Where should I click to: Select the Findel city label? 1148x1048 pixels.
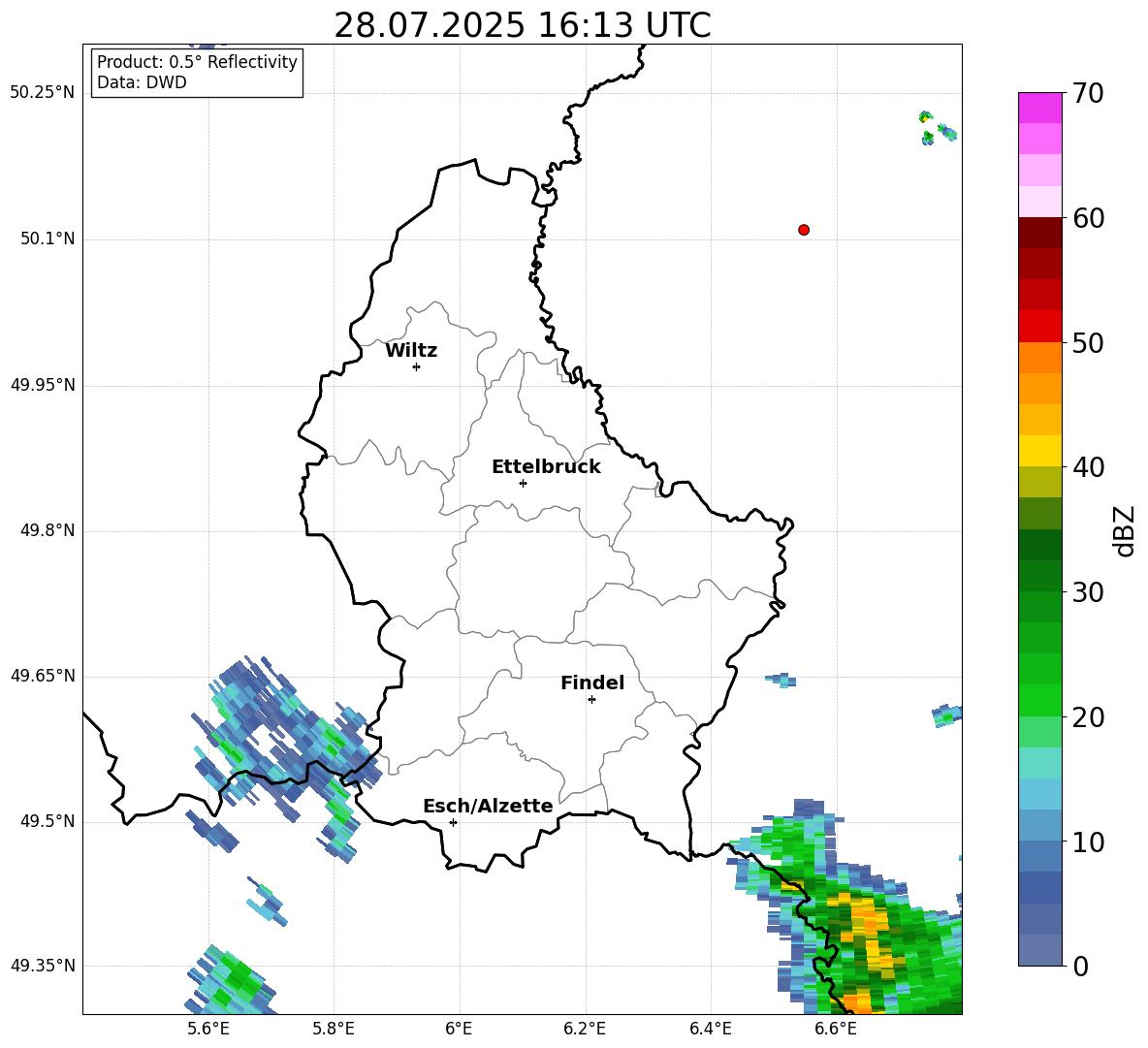[592, 683]
